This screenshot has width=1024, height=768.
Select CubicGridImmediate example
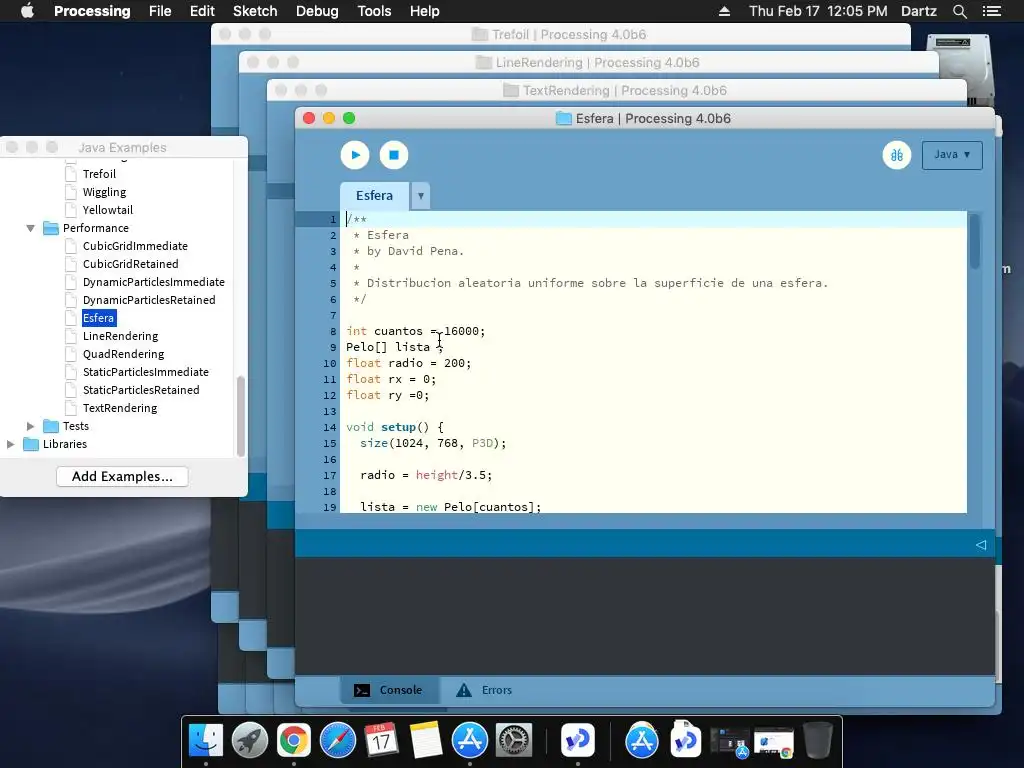135,246
